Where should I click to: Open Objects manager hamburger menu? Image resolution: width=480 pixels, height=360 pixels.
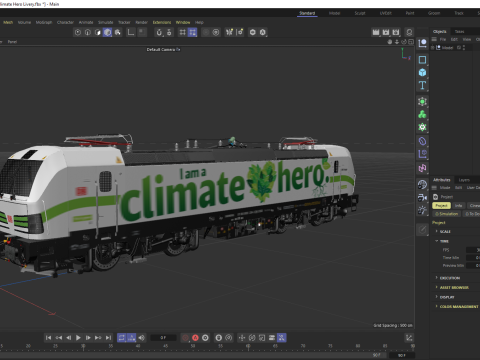(434, 39)
